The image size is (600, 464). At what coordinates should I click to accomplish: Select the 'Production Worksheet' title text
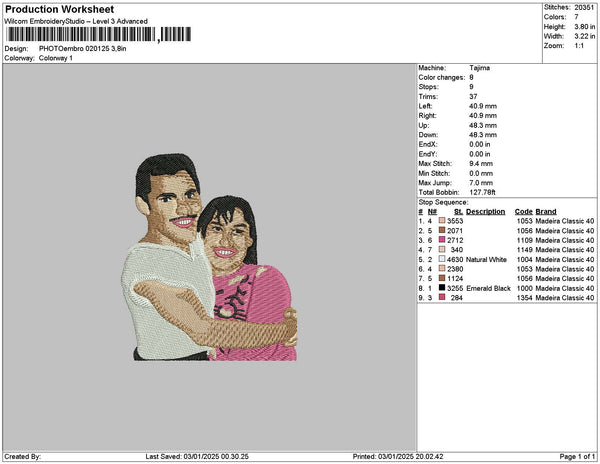(59, 9)
